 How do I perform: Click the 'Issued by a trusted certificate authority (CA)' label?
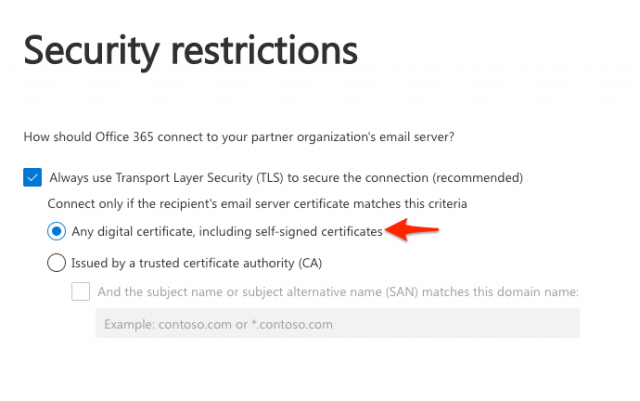tap(197, 263)
